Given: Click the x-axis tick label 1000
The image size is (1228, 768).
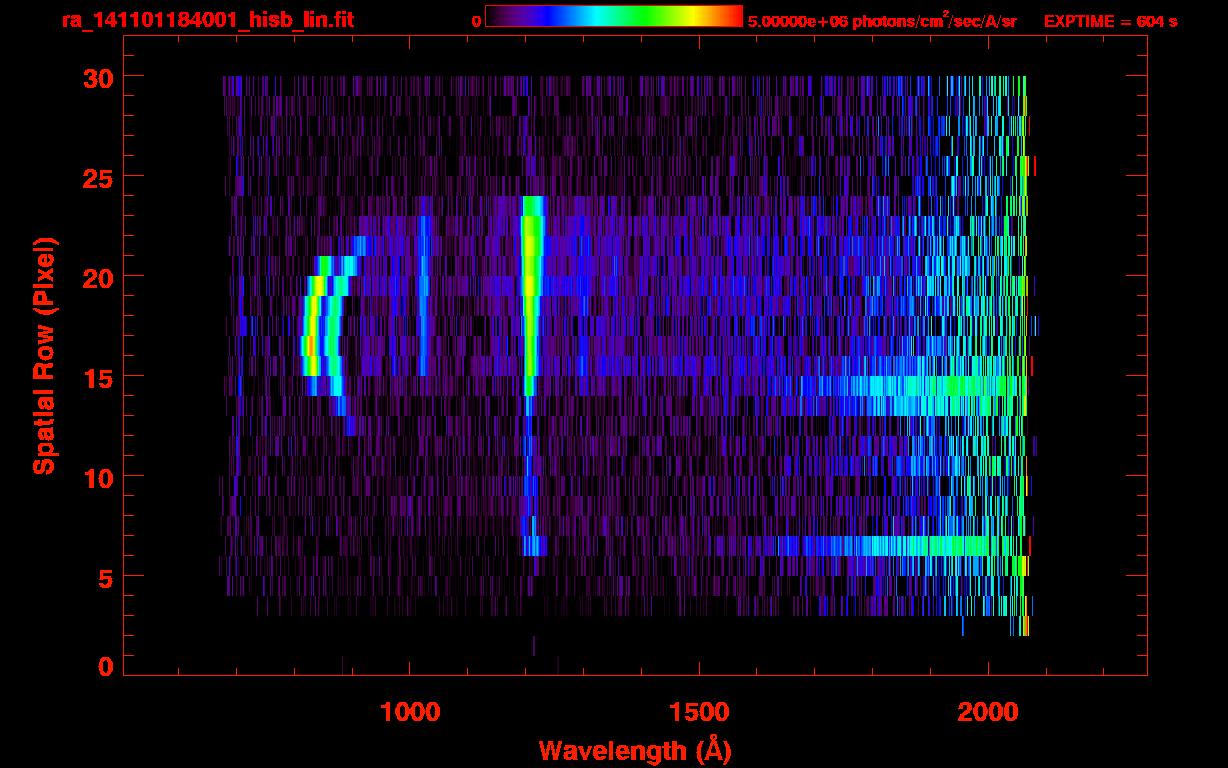Looking at the screenshot, I should tap(410, 712).
